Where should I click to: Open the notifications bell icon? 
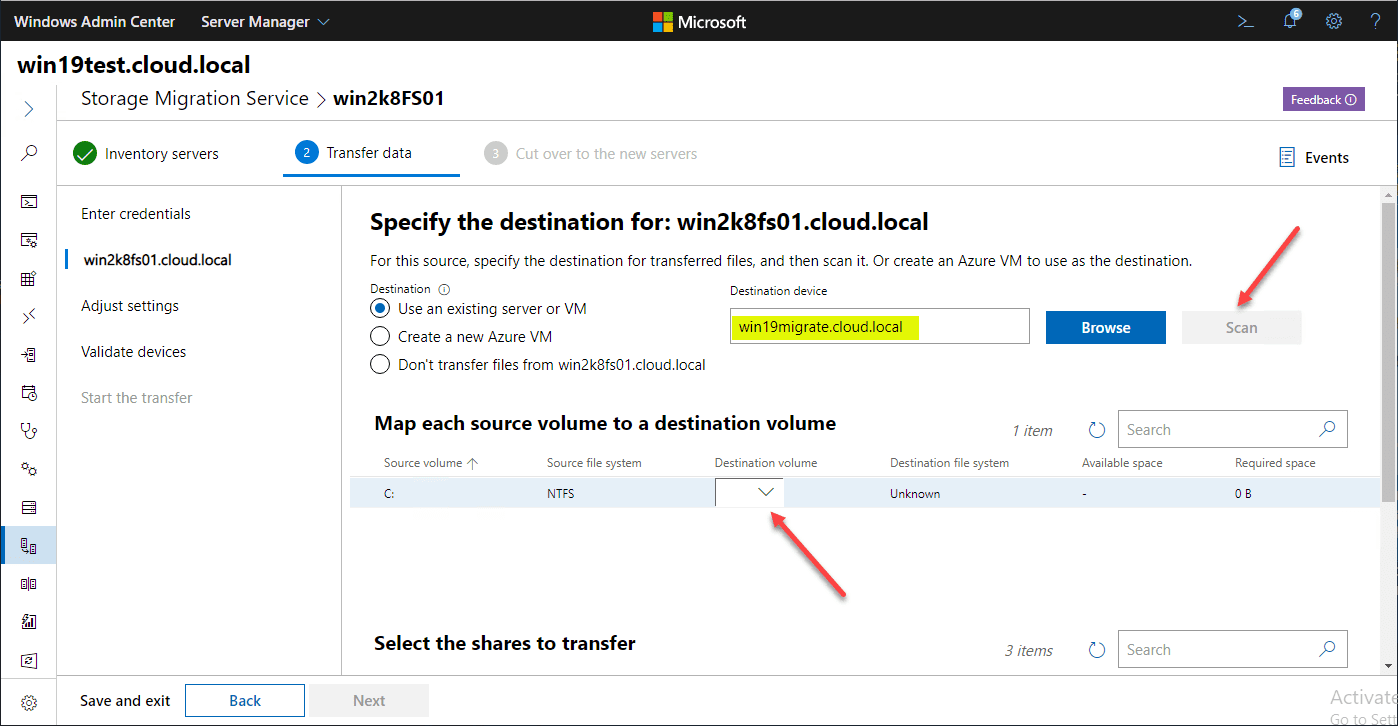(x=1290, y=21)
